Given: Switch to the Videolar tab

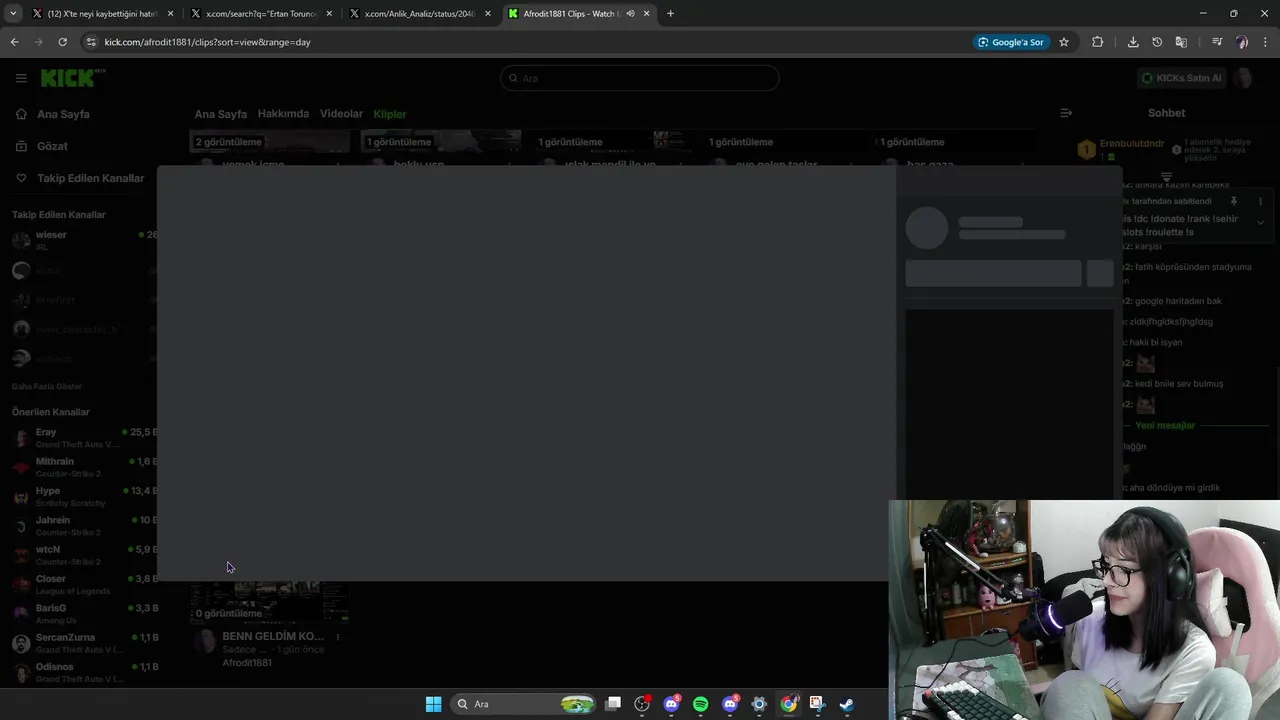Looking at the screenshot, I should click(x=341, y=114).
